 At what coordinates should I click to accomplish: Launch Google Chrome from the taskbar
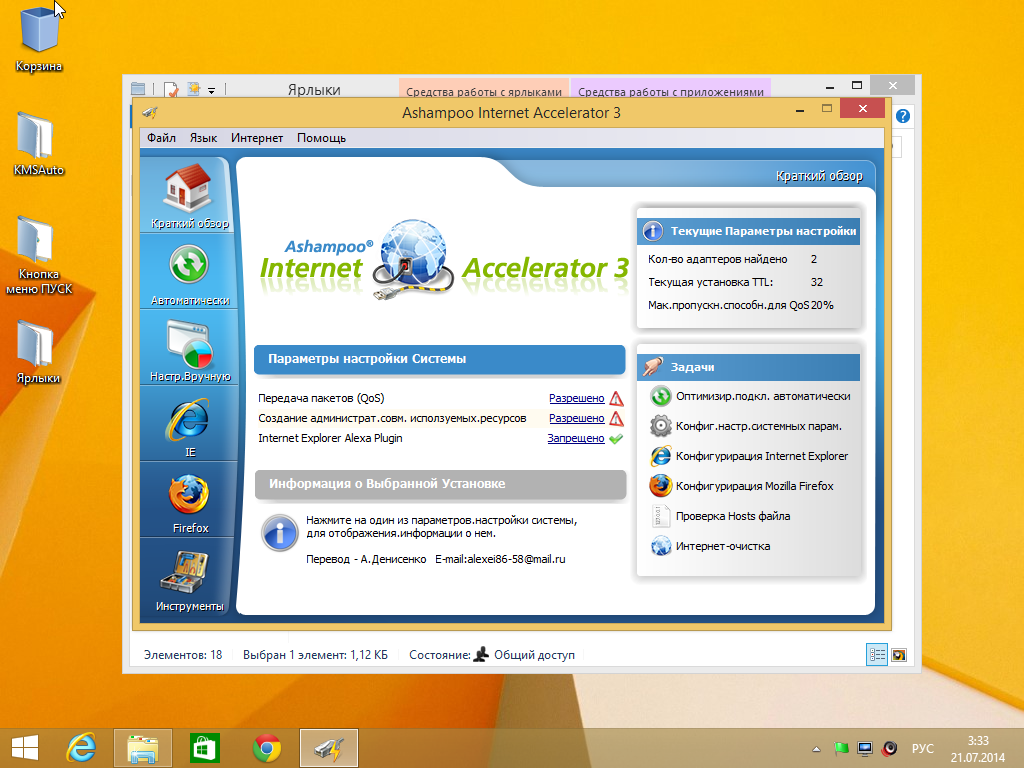(267, 748)
